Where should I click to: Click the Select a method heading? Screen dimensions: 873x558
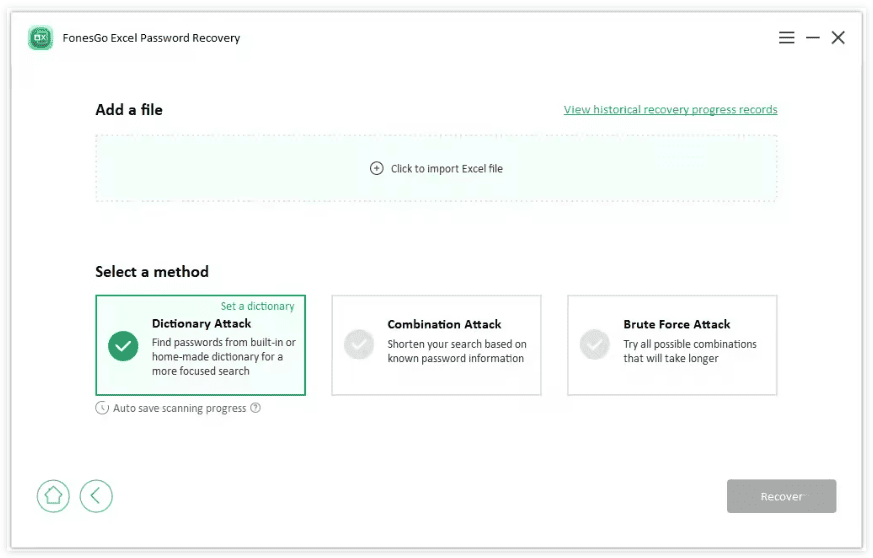(152, 272)
